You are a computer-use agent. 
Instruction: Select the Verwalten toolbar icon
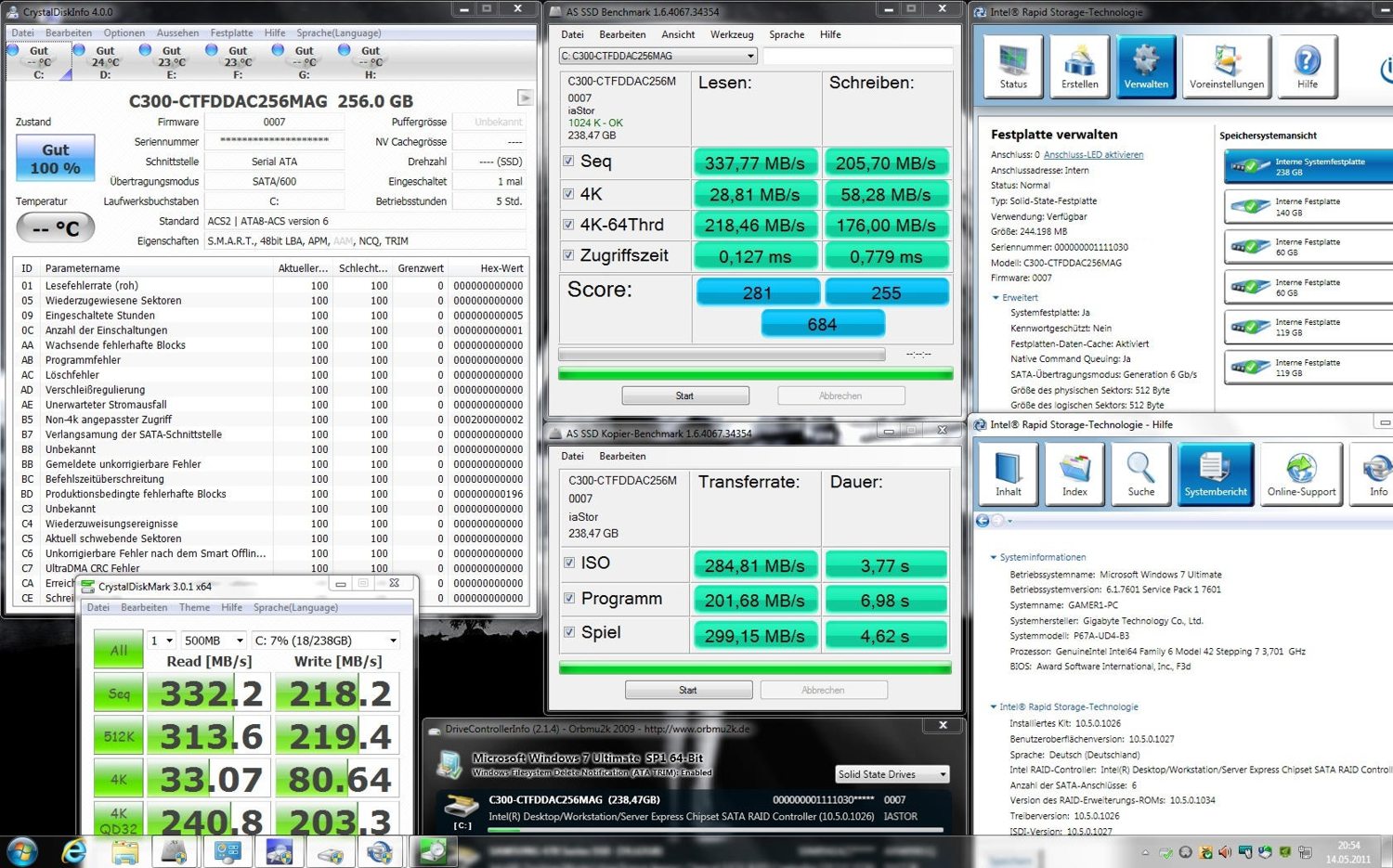1146,67
